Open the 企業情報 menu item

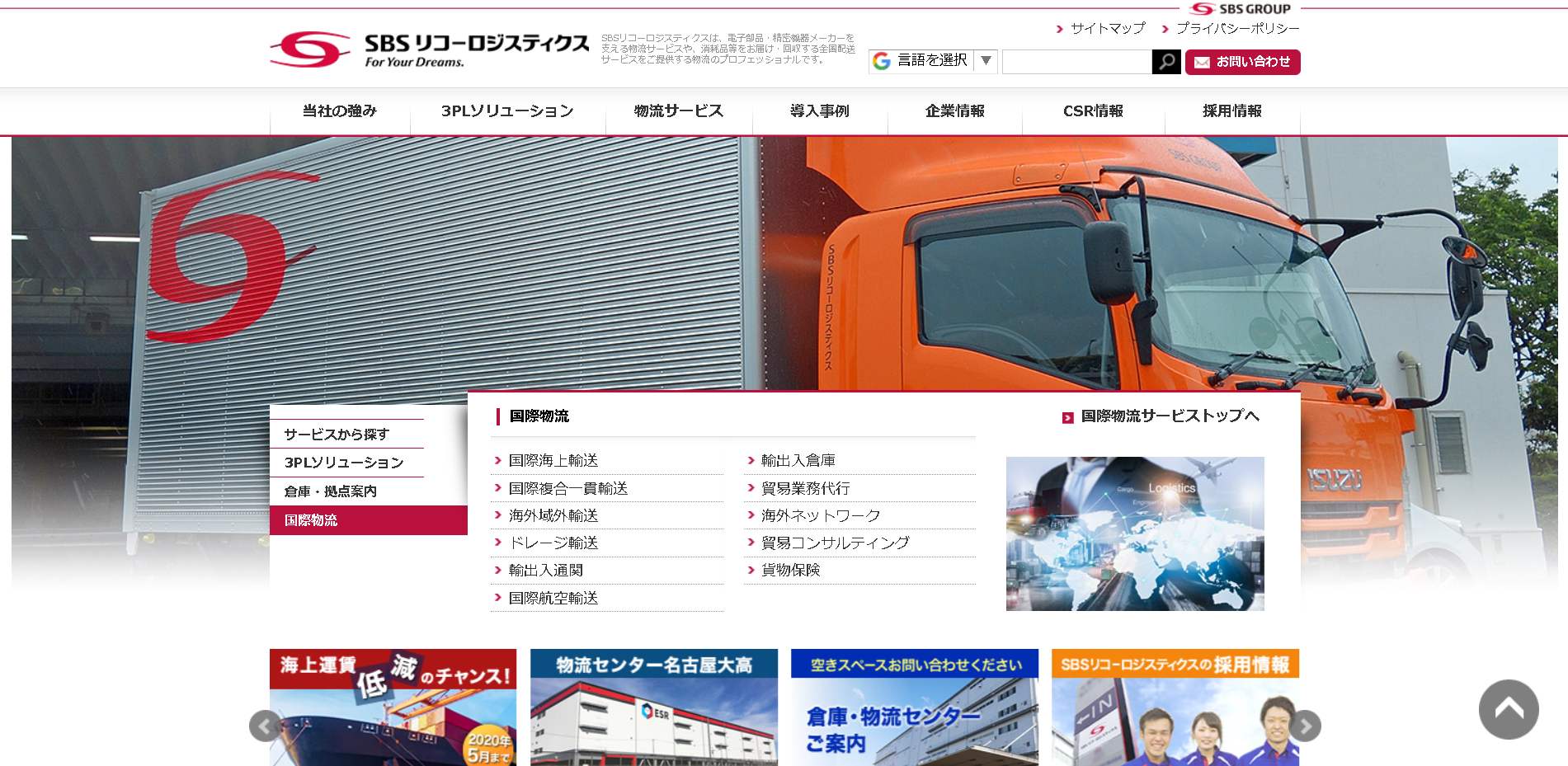tap(954, 111)
